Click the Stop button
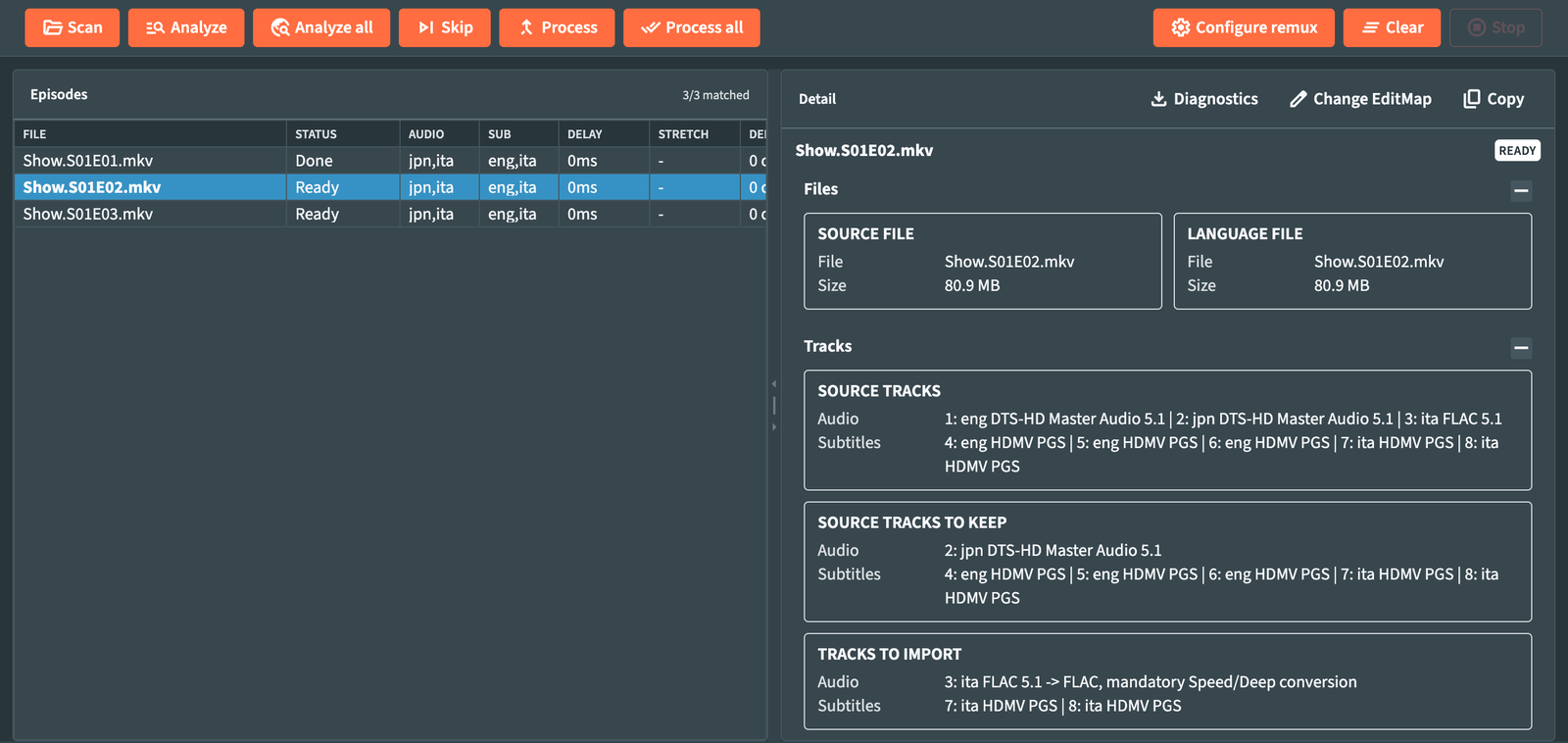Screen dimensions: 1568x743 1495,27
